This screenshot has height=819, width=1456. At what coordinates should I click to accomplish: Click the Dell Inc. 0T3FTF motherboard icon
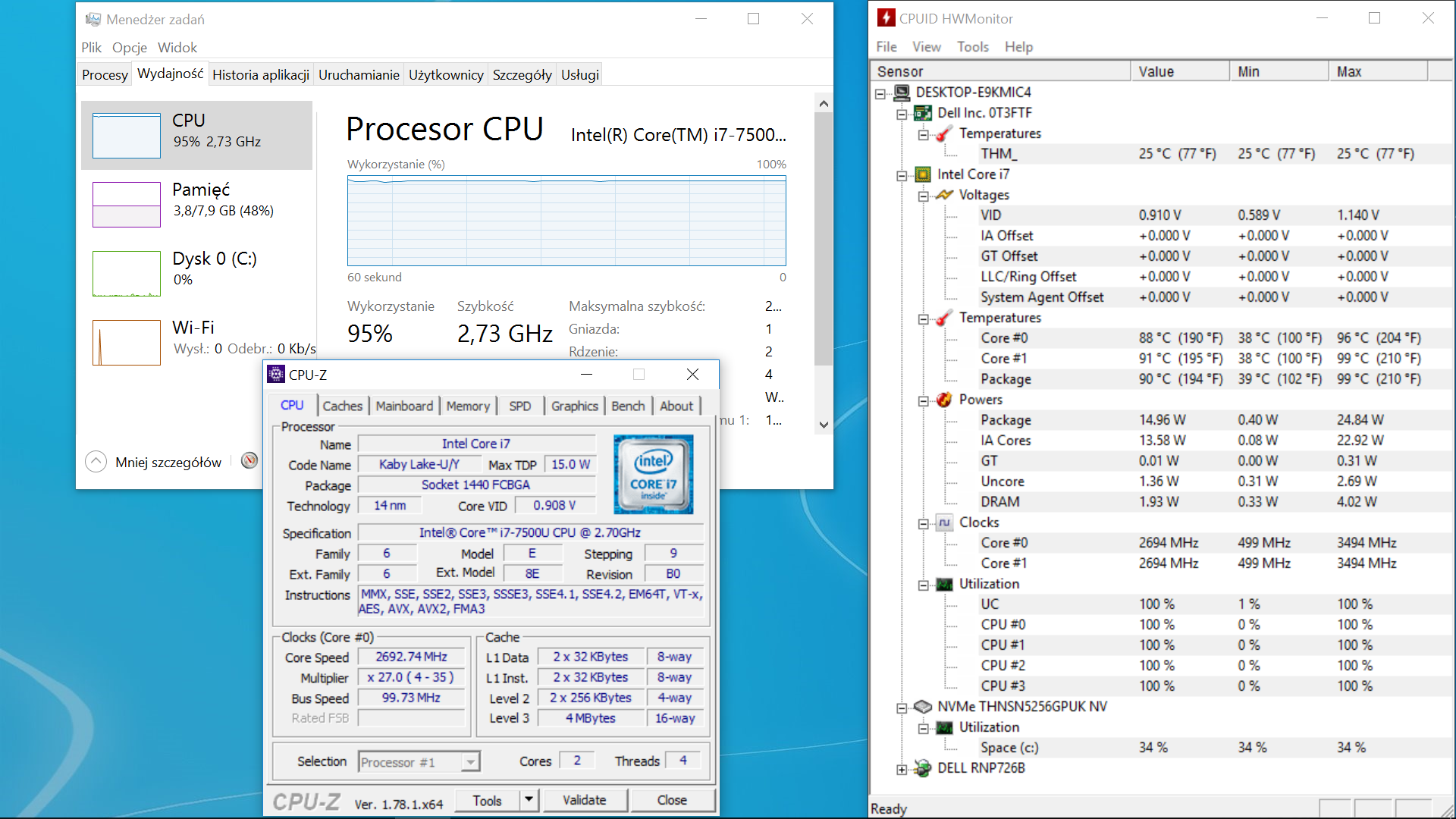923,113
